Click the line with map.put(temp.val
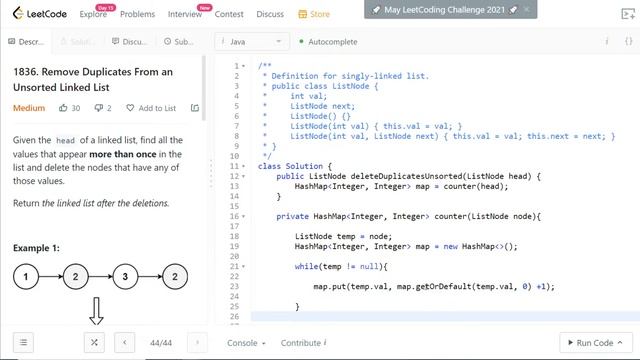This screenshot has height=360, width=640. (434, 287)
